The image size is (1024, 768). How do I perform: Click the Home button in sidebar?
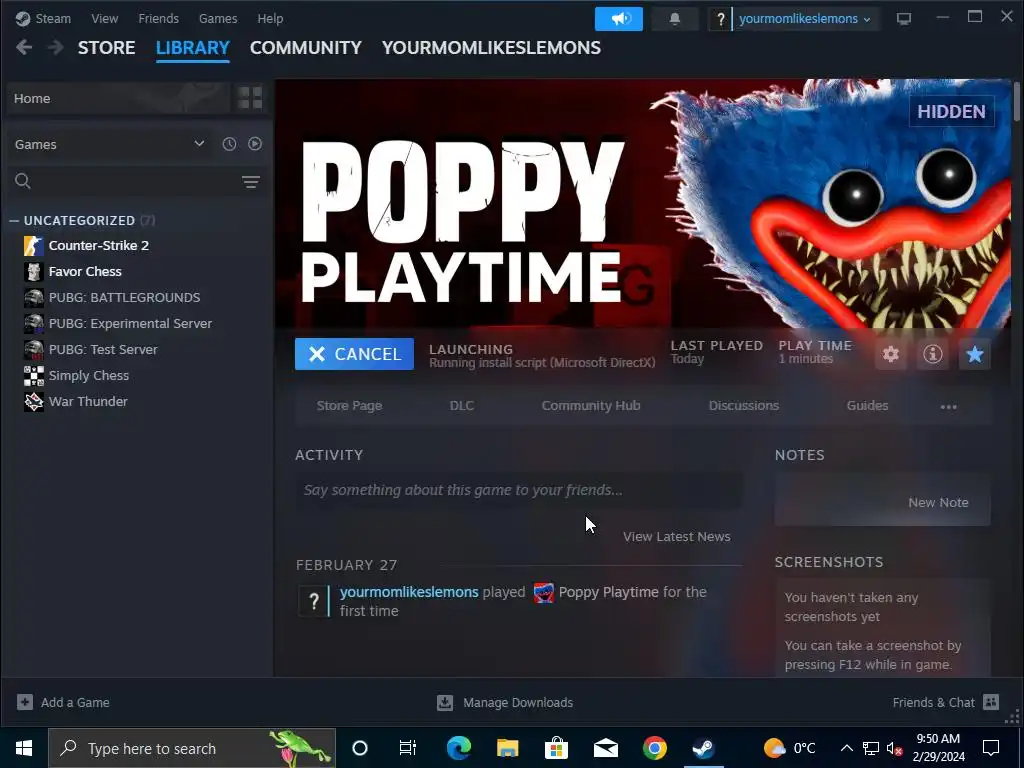(118, 98)
